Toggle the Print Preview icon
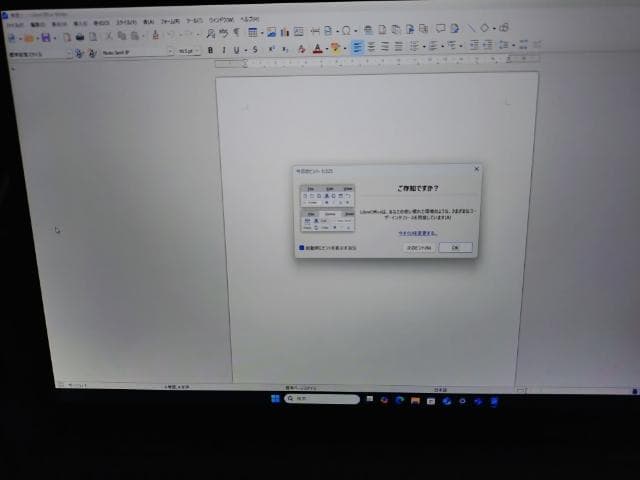Image resolution: width=640 pixels, height=480 pixels. pyautogui.click(x=93, y=37)
